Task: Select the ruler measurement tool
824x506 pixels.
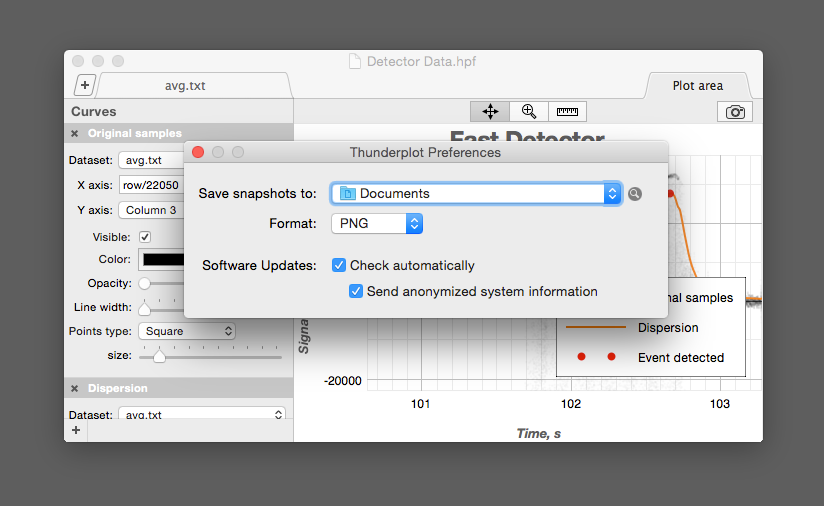Action: click(x=567, y=112)
